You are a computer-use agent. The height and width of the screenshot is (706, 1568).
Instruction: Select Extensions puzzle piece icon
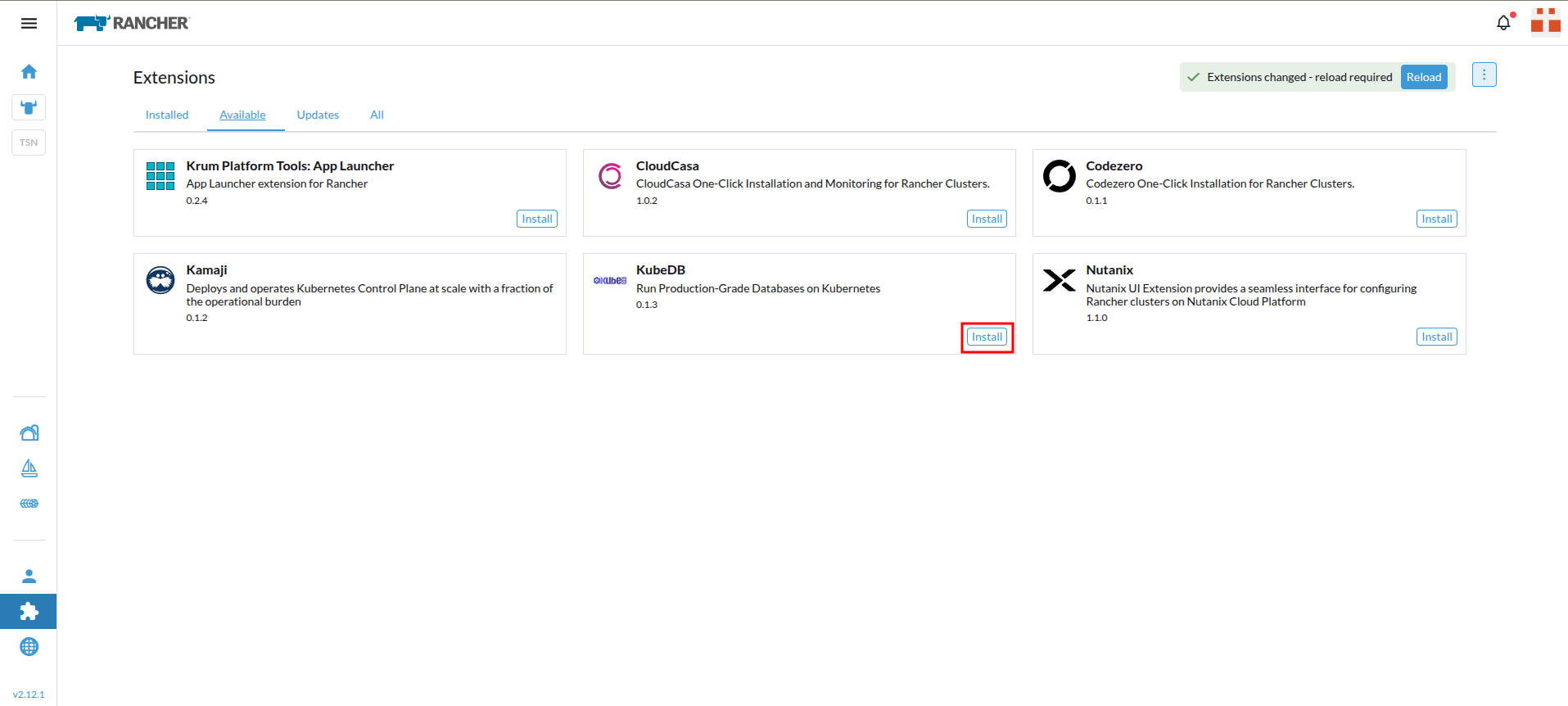click(29, 611)
